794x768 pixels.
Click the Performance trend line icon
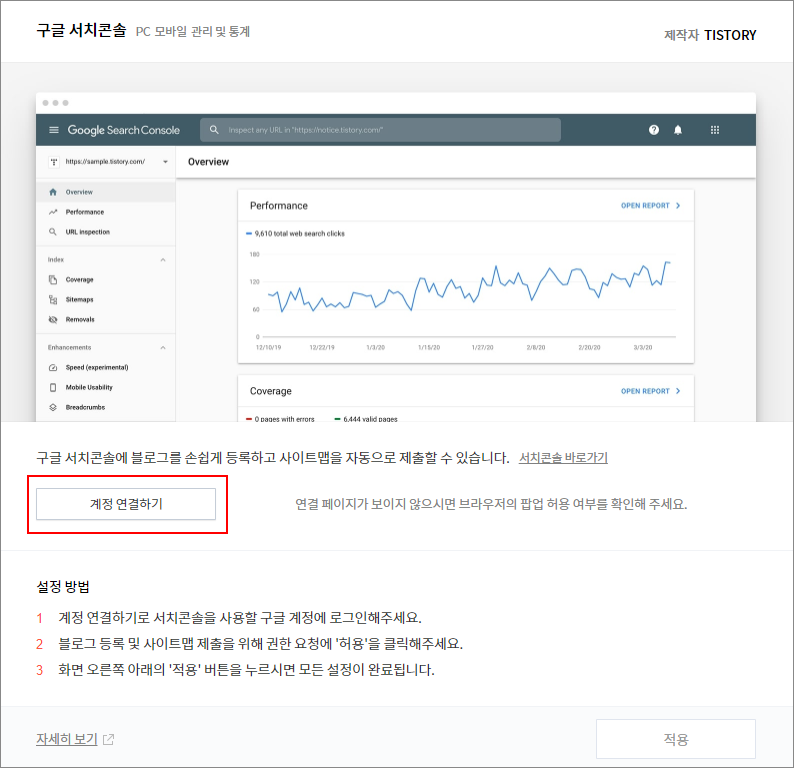click(53, 212)
